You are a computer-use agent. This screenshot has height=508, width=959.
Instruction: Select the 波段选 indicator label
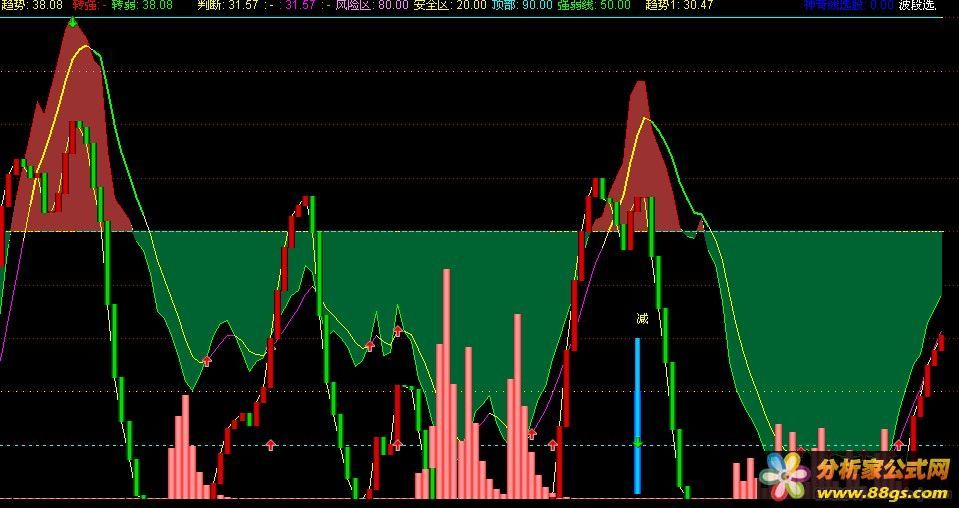[x=917, y=6]
